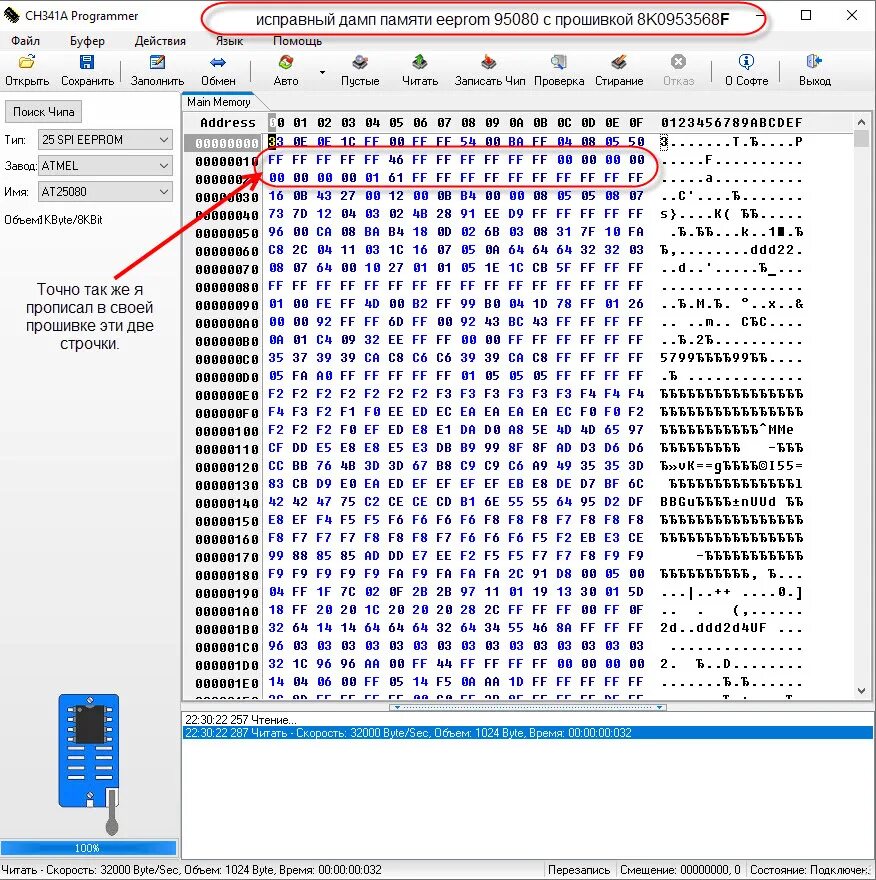This screenshot has height=880, width=876.
Task: Click the О Софте (About) info icon
Action: click(x=746, y=62)
